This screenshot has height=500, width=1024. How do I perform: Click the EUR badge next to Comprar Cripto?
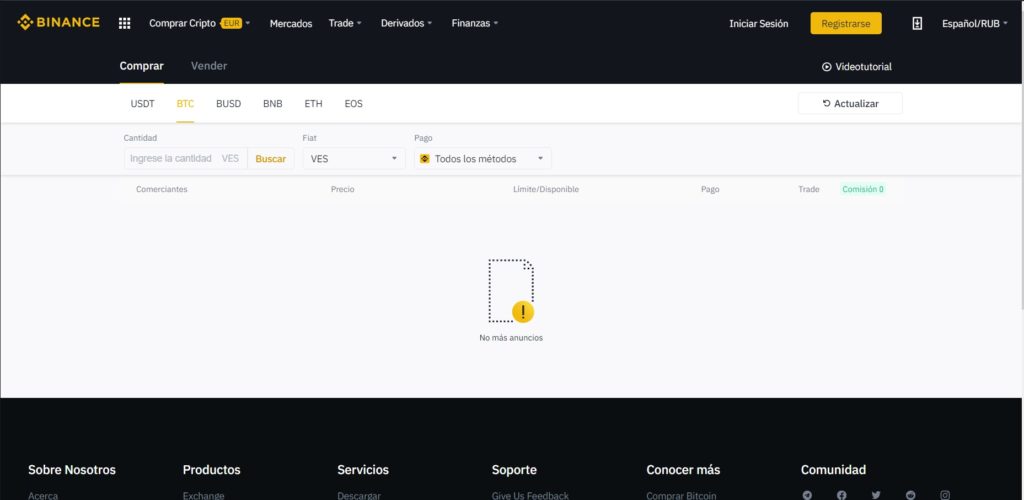tap(231, 23)
